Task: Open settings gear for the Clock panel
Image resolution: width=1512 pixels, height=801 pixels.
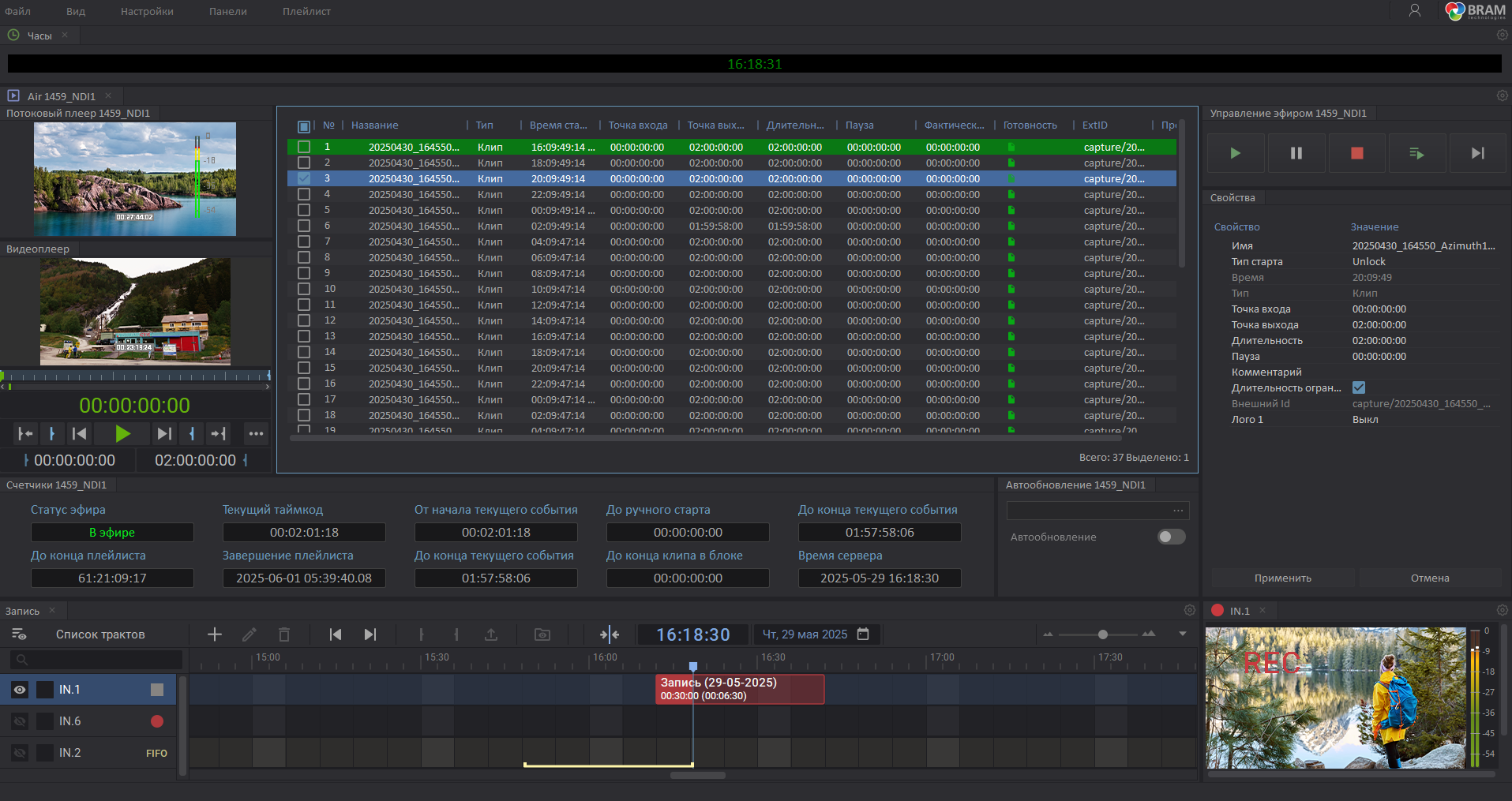Action: pyautogui.click(x=1503, y=35)
